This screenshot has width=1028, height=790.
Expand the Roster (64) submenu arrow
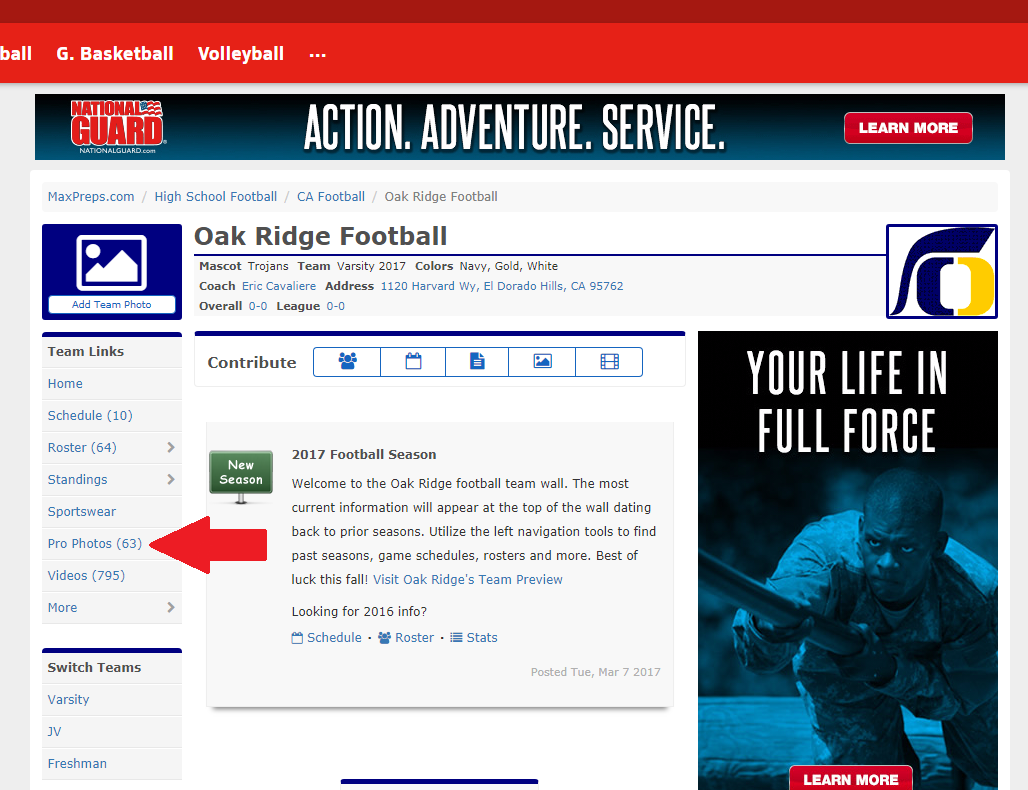click(171, 448)
